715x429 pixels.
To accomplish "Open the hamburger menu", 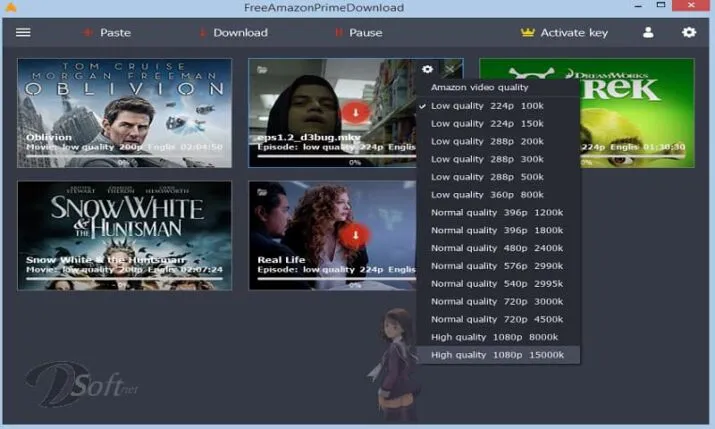I will (23, 32).
